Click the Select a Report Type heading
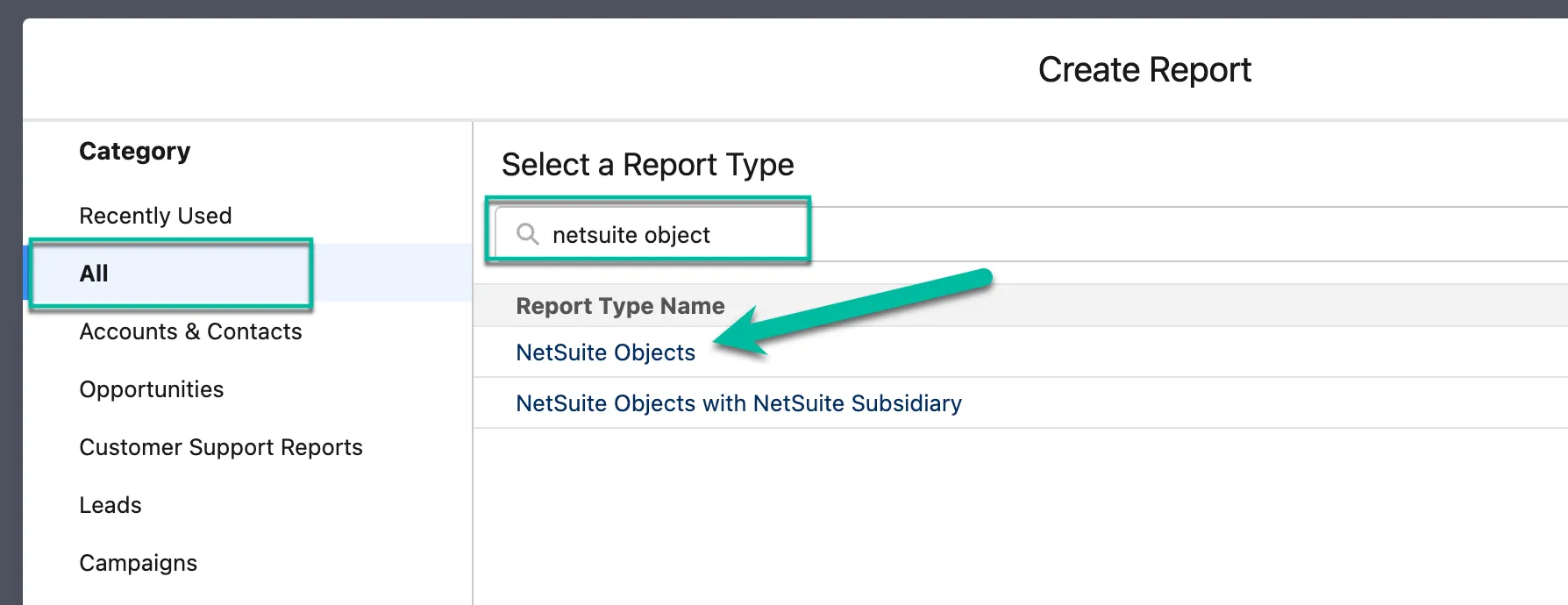 (x=648, y=165)
